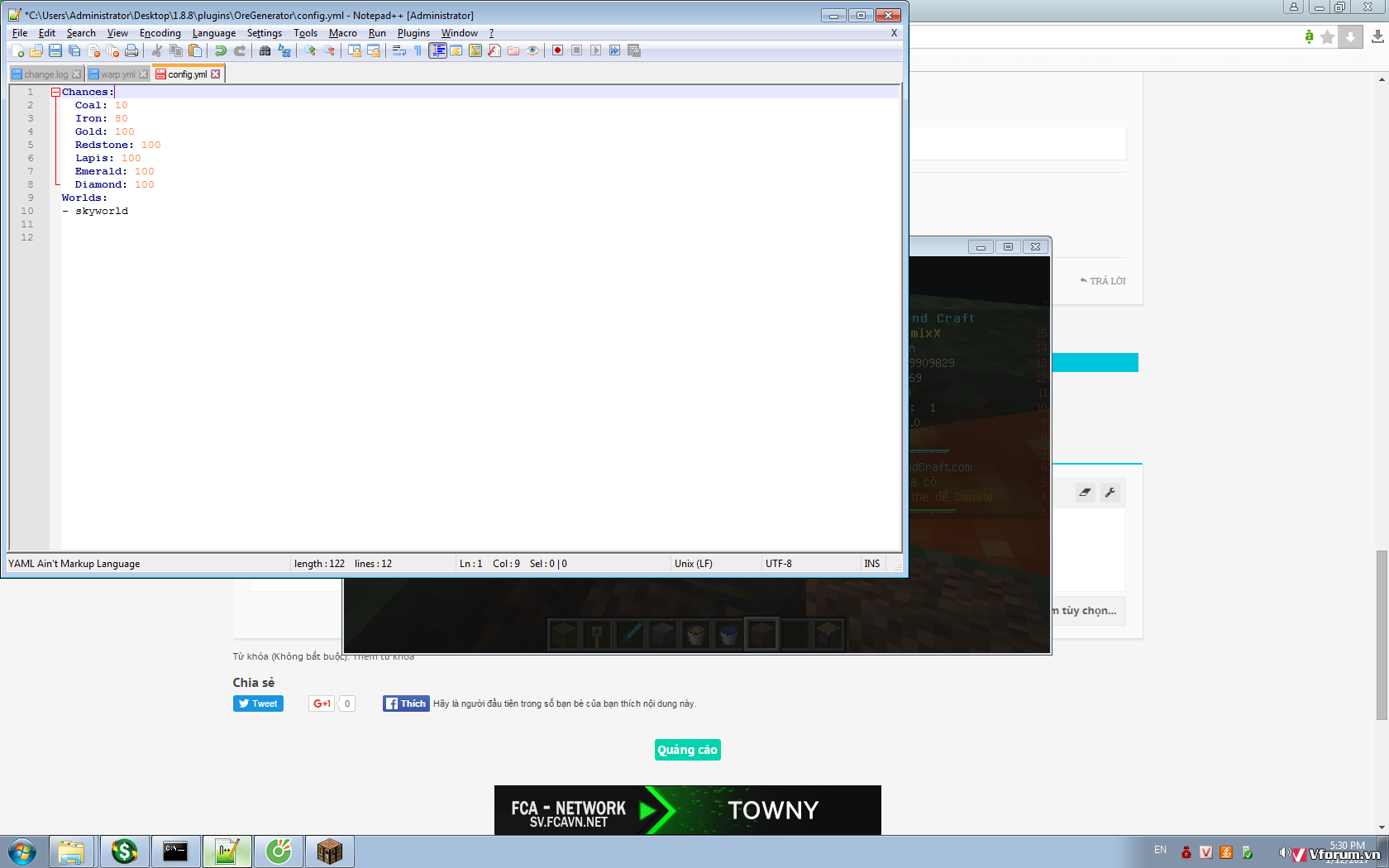This screenshot has width=1389, height=868.
Task: Open the View menu
Action: (x=117, y=33)
